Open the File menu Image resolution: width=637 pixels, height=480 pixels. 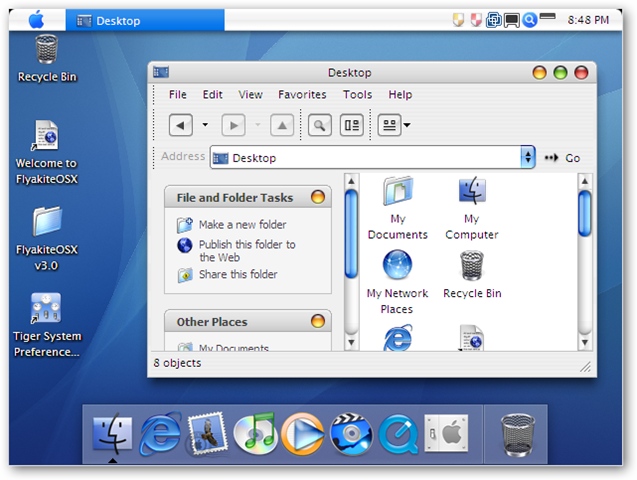pos(178,95)
